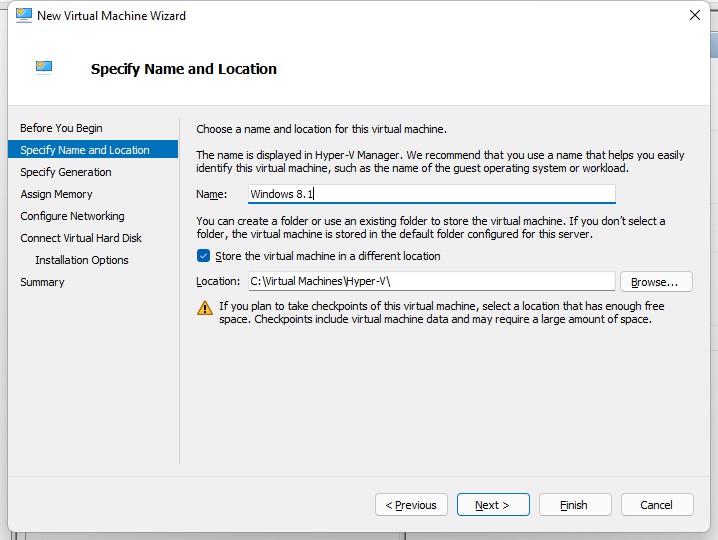This screenshot has width=718, height=540.
Task: Jump to the Assign Memory step
Action: click(56, 194)
